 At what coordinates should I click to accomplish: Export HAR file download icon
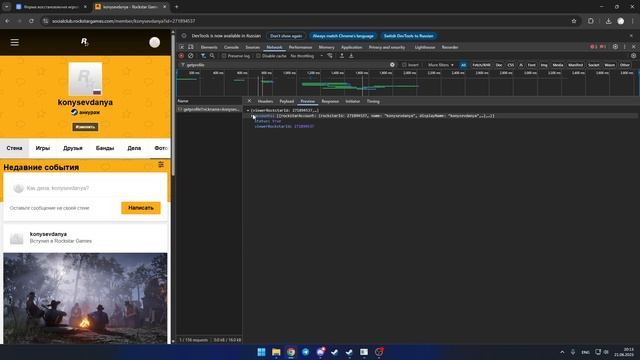tap(351, 56)
